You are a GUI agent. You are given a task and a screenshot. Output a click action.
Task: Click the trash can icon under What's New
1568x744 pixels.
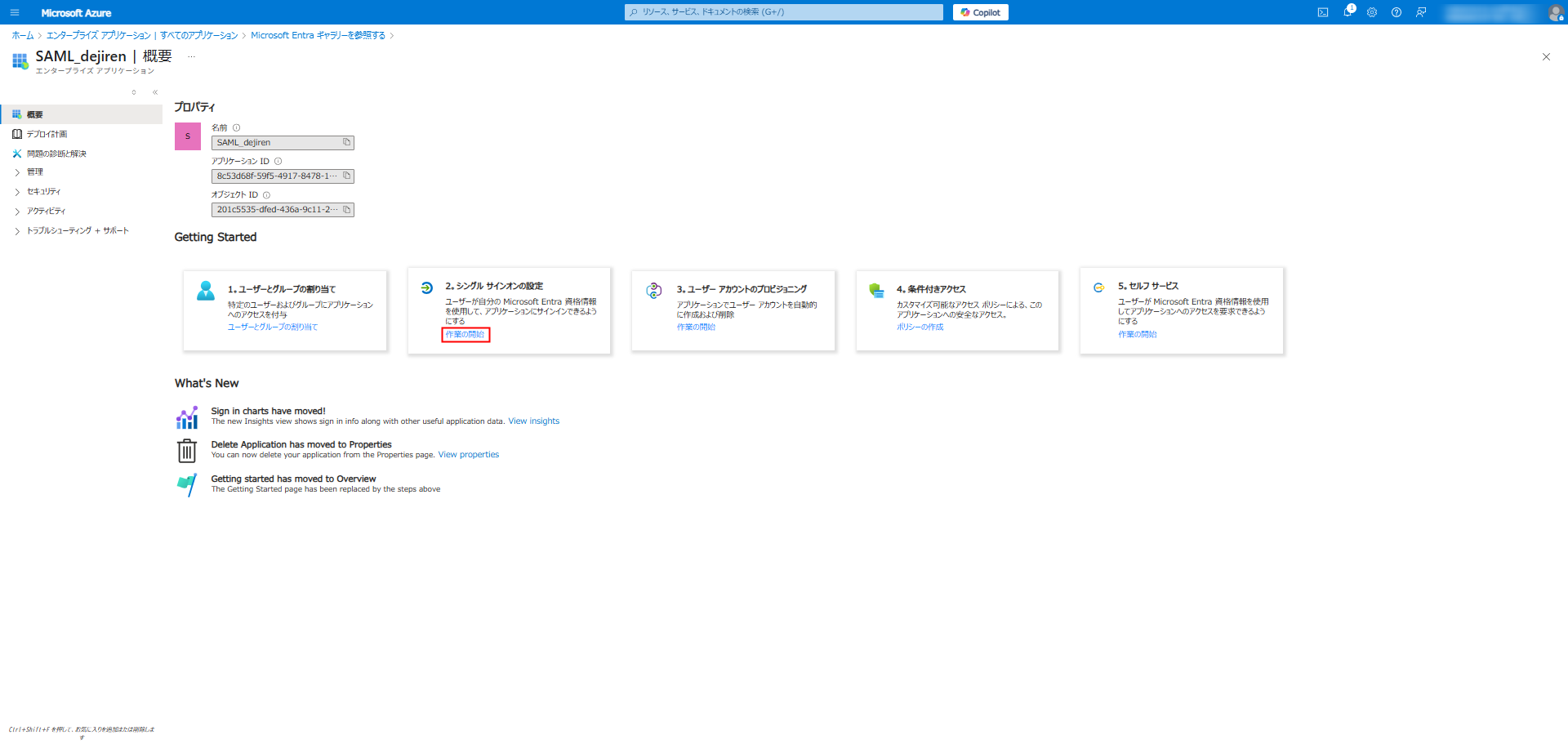(x=187, y=451)
